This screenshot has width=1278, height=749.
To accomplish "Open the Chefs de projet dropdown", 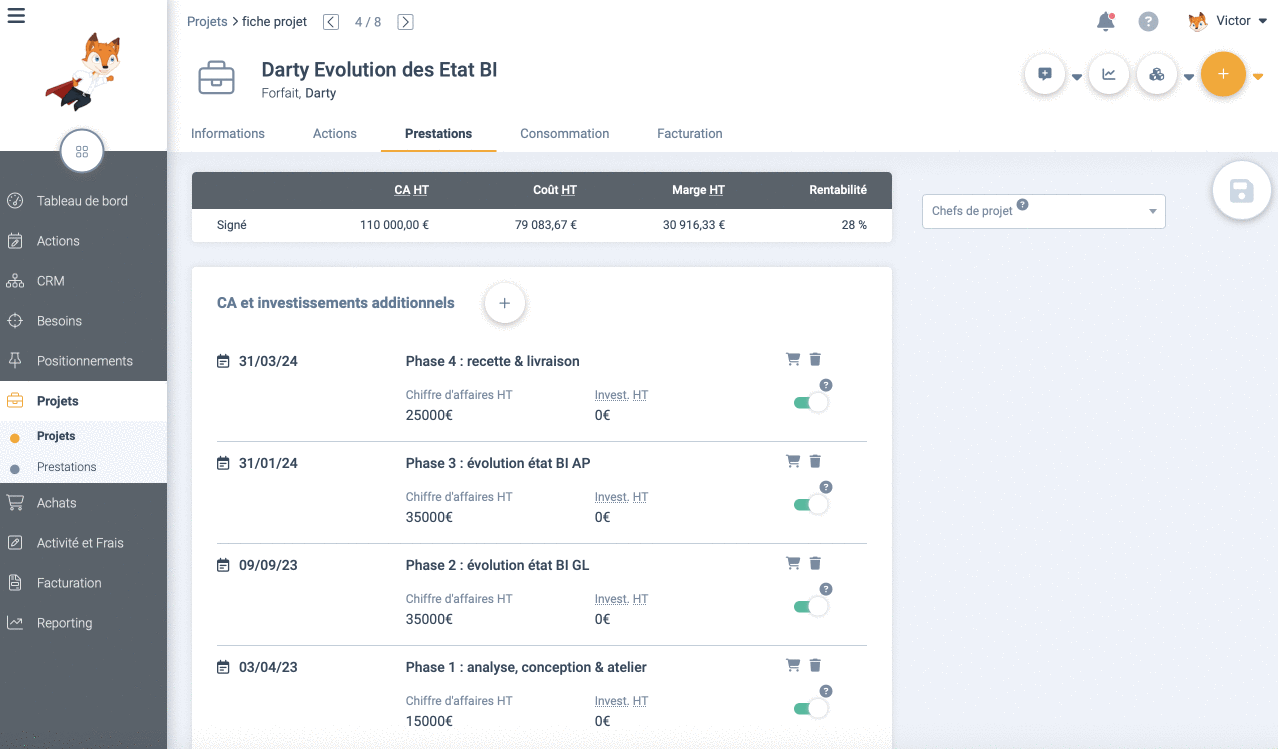I will [x=1044, y=211].
